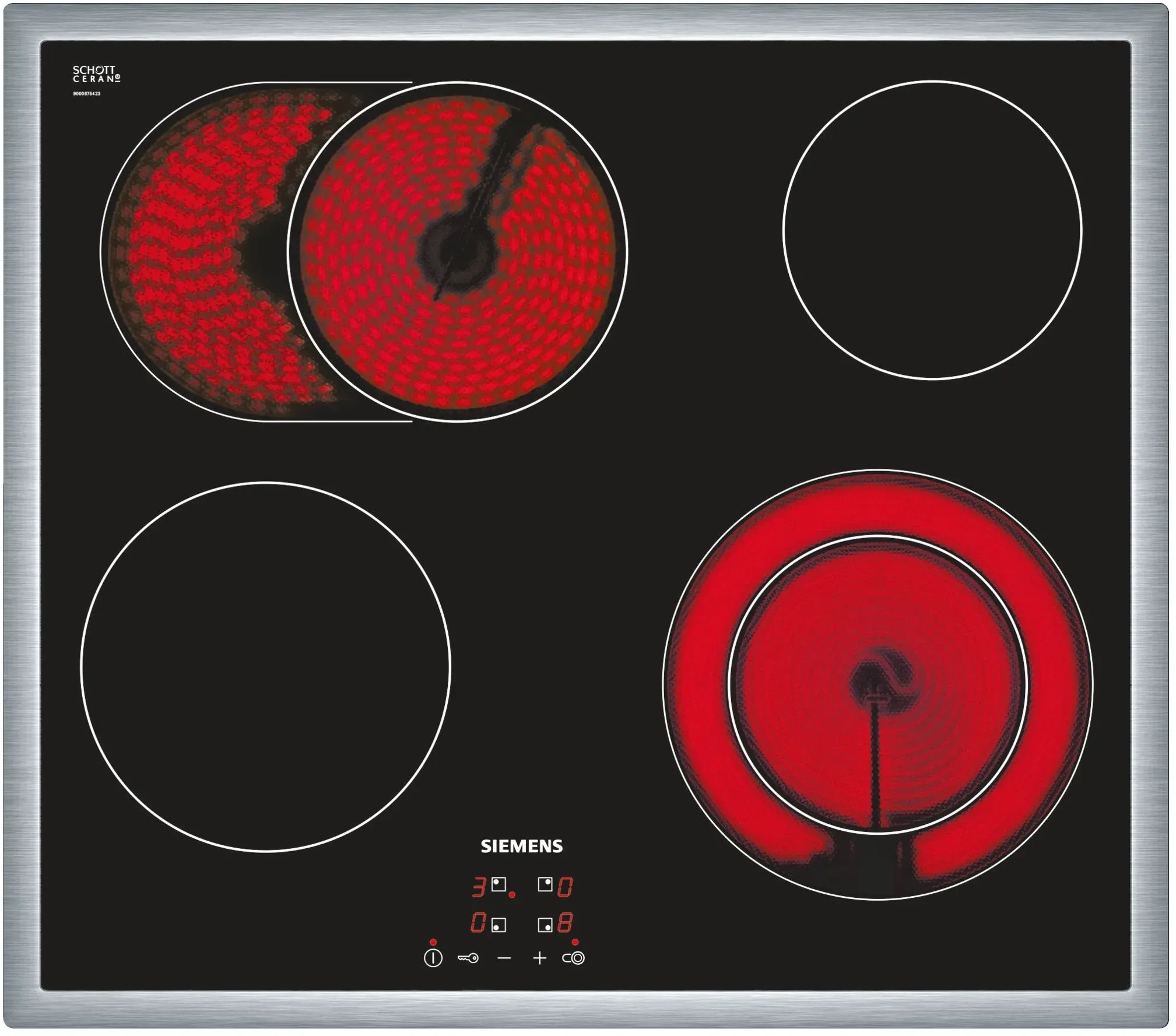The height and width of the screenshot is (1036, 1176).
Task: Click the SIEMENS brand logo
Action: 521,846
